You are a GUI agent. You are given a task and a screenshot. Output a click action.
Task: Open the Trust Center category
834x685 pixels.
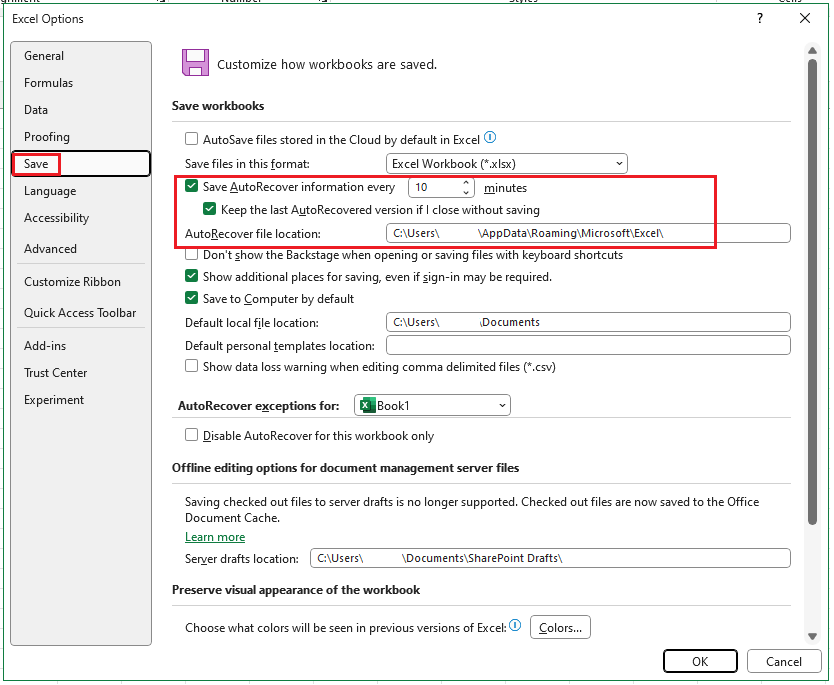point(81,373)
